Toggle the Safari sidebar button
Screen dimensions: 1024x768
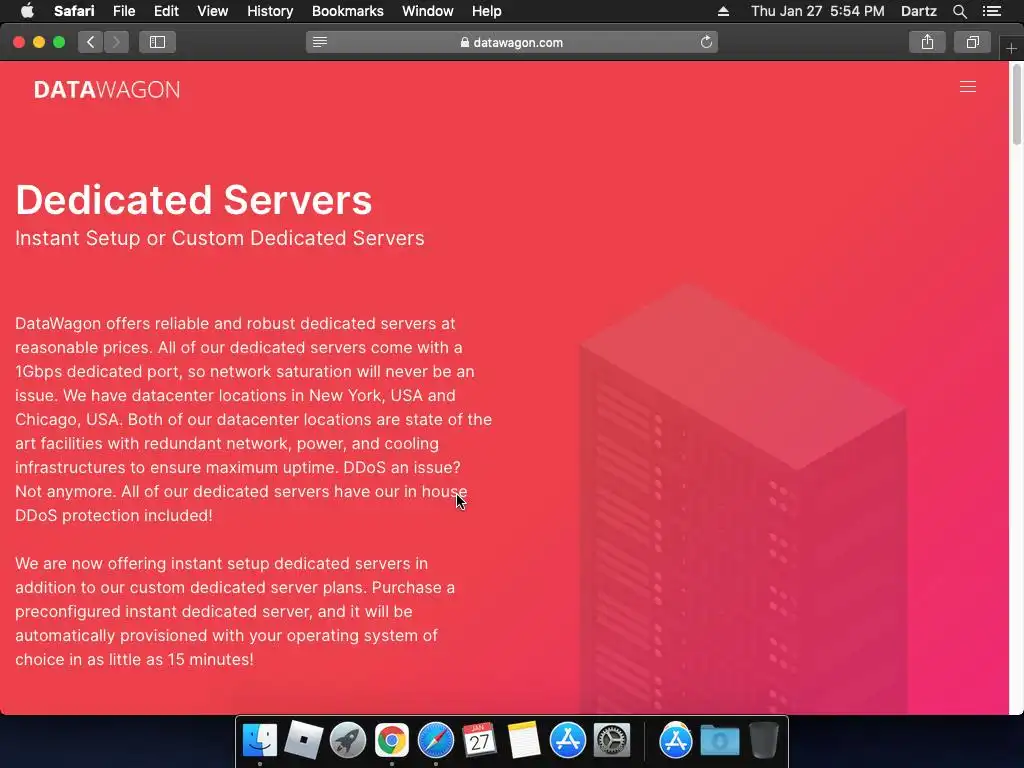pyautogui.click(x=157, y=42)
